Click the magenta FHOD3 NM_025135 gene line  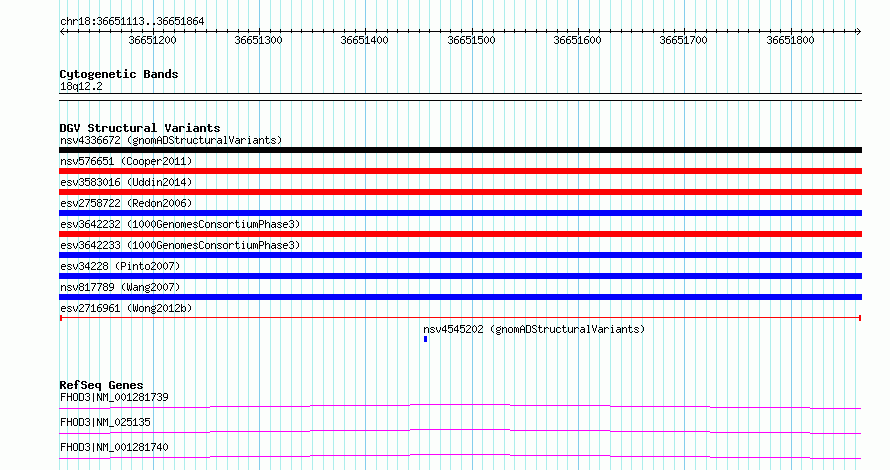pos(460,431)
